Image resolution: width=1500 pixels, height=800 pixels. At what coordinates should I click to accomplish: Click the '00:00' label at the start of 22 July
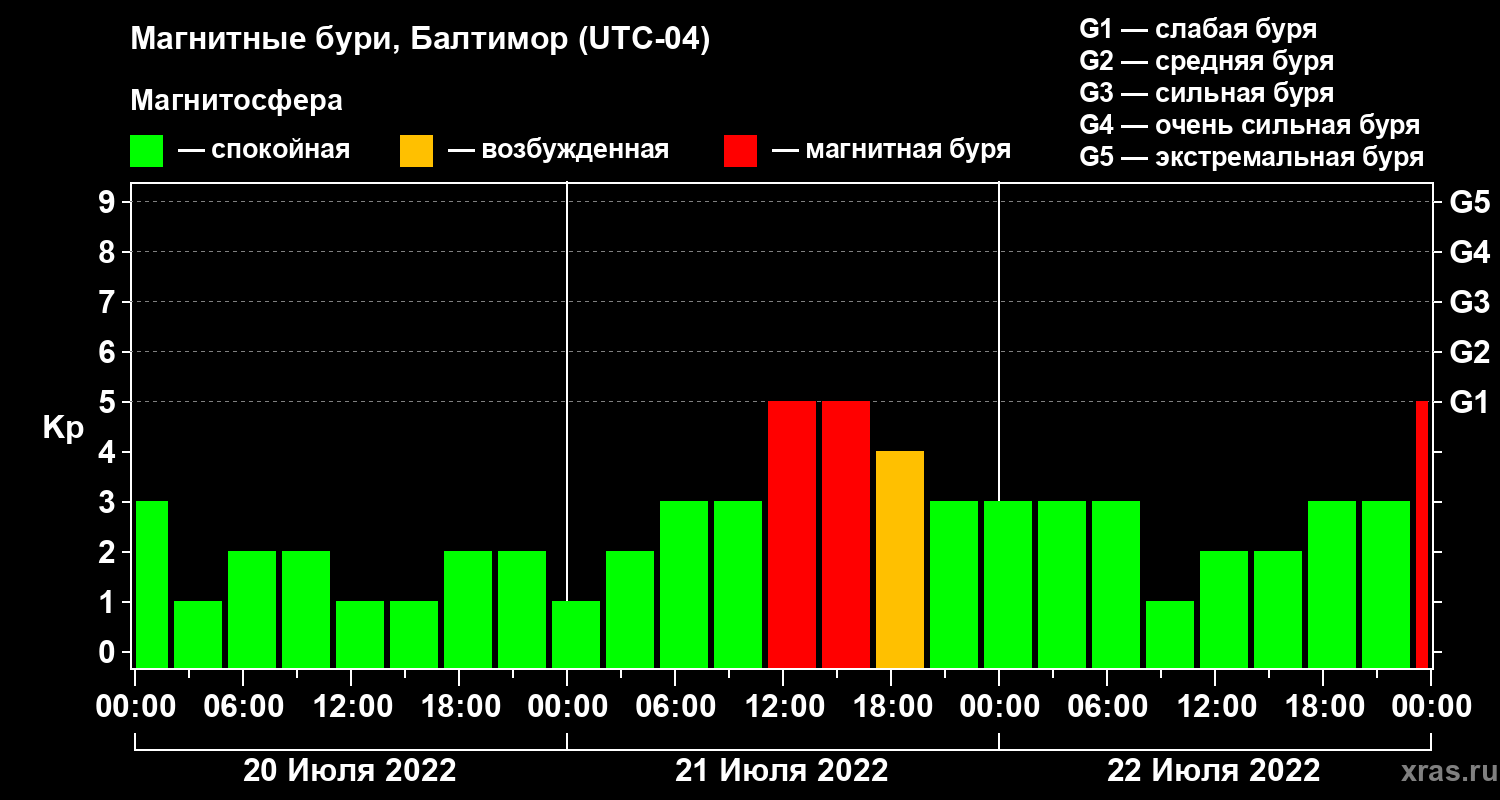[x=999, y=707]
